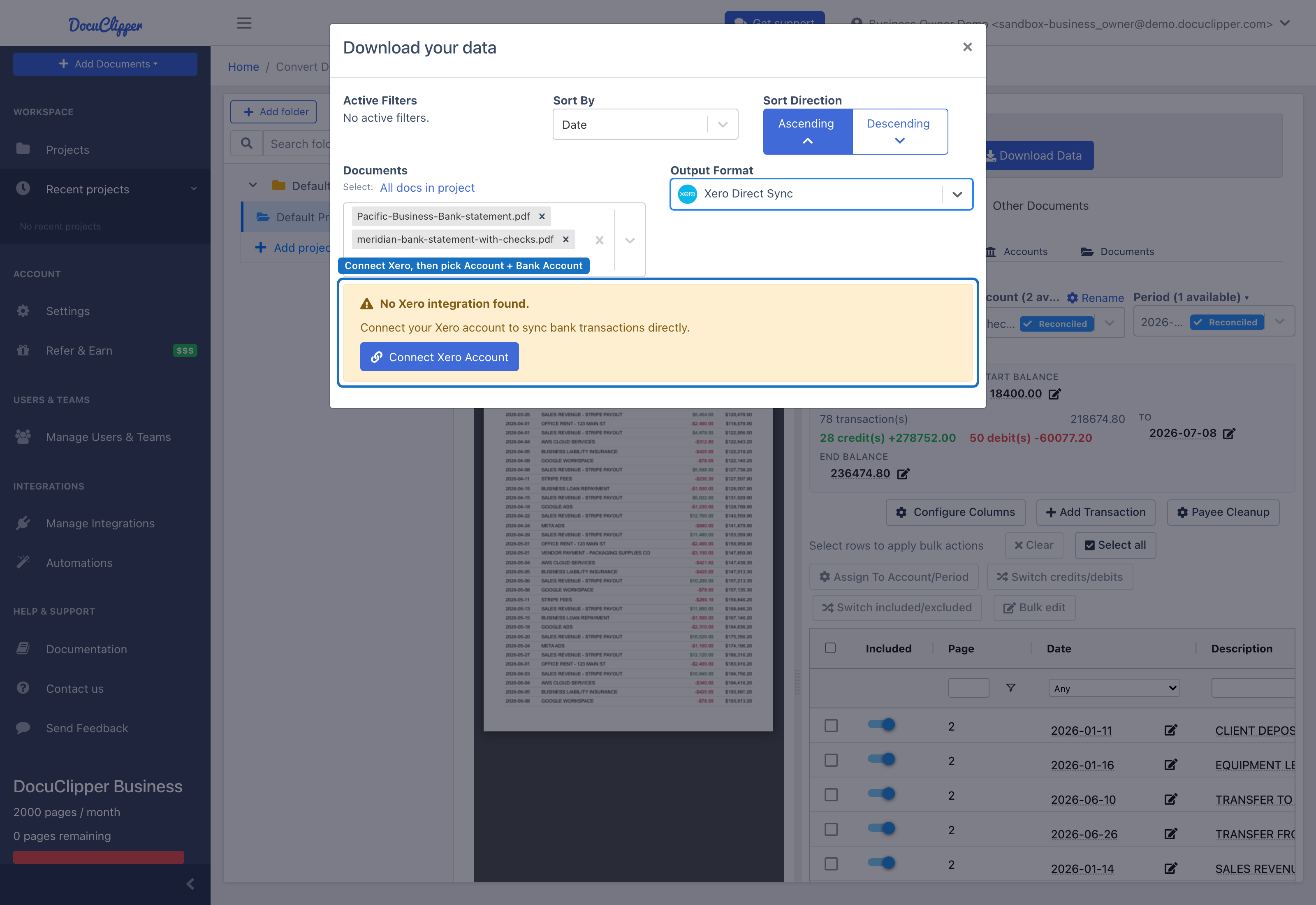Toggle the hamburger menu icon
1316x905 pixels.
[x=244, y=23]
